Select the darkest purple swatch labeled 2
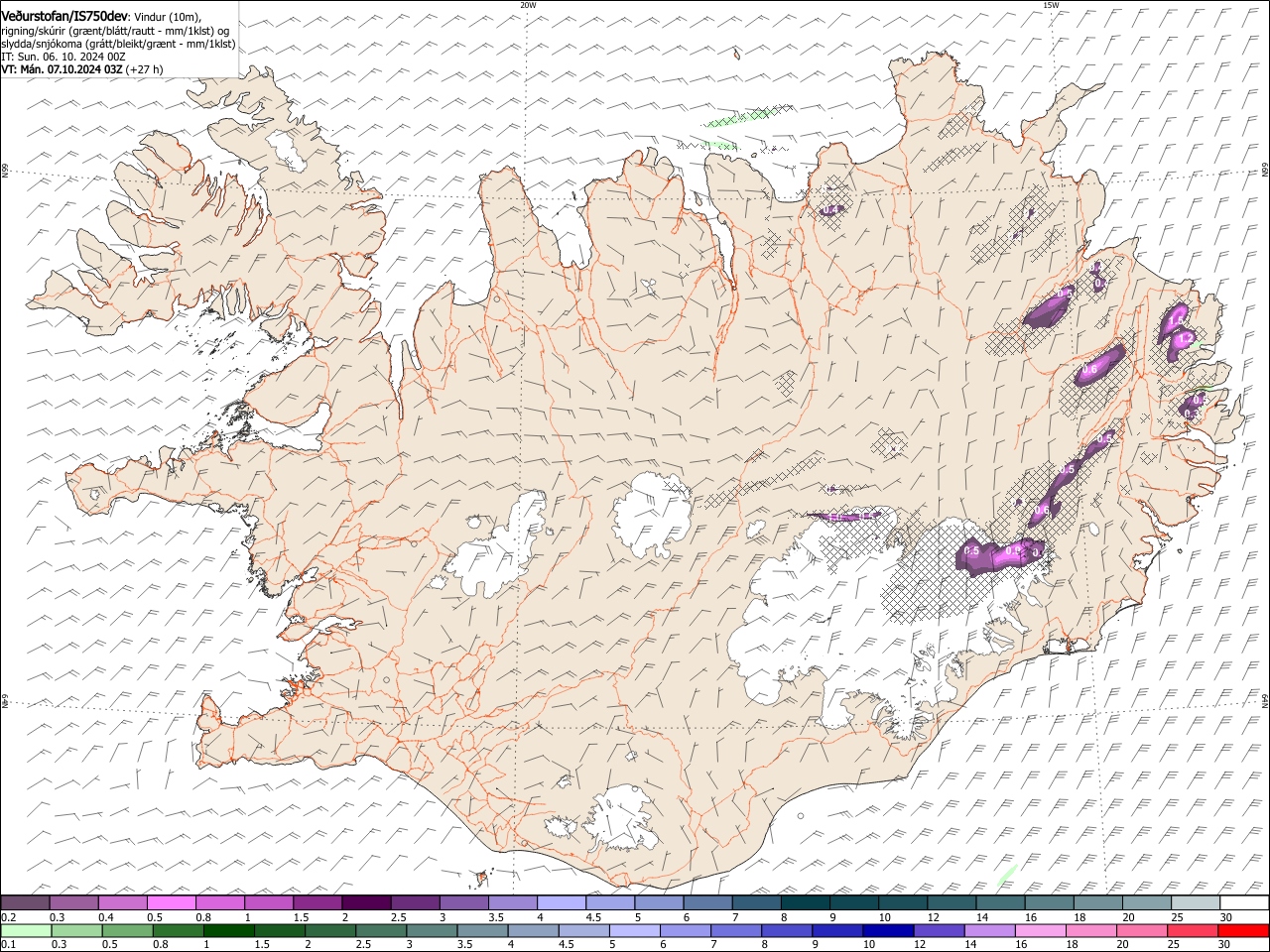This screenshot has width=1270, height=952. coord(366,903)
